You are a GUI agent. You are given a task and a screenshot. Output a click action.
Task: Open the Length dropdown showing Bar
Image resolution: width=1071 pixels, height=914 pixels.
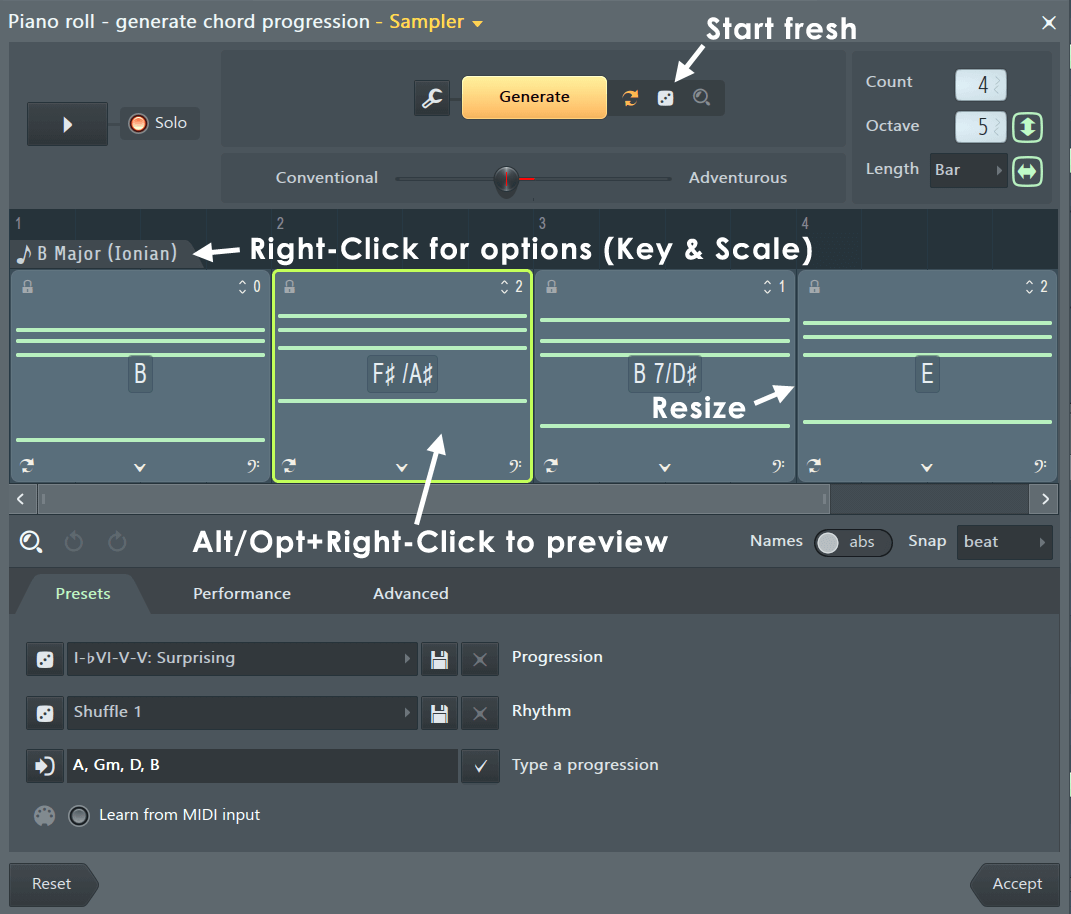968,170
